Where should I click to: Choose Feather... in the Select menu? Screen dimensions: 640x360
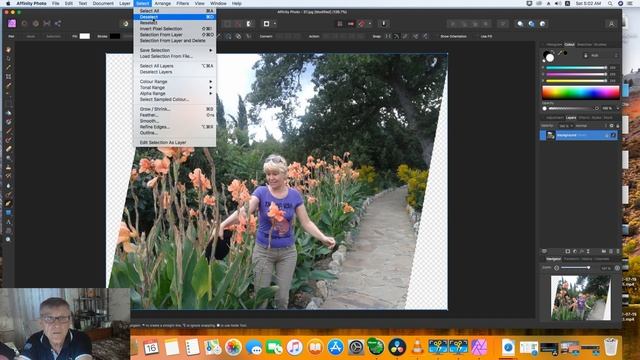click(x=175, y=115)
